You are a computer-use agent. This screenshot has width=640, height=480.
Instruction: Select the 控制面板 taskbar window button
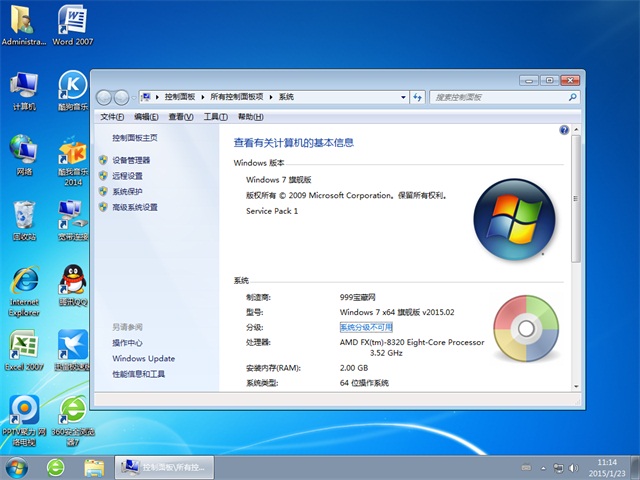click(x=164, y=467)
